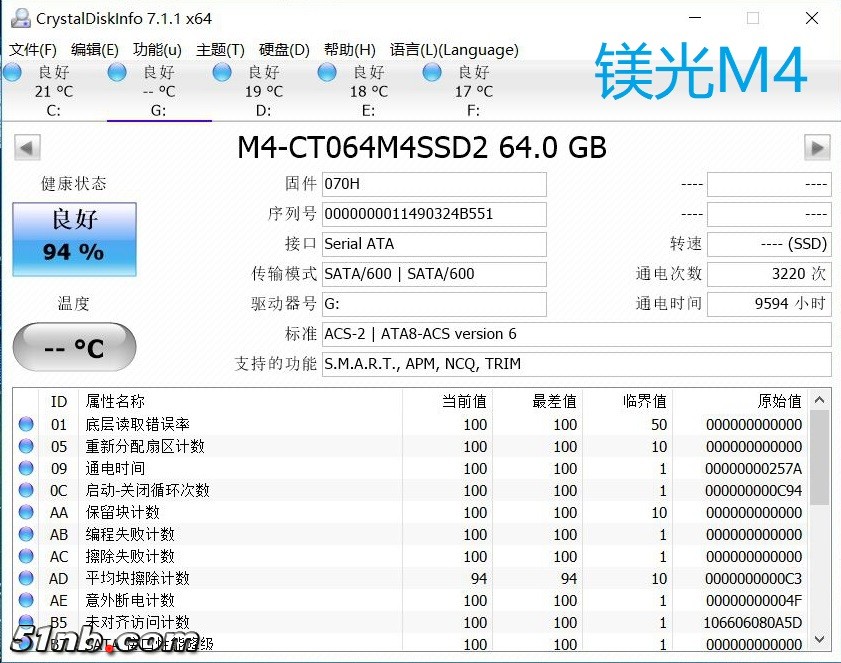Click the S.M.A.R.T., APM, NCQ, TRIM field
Screen dimensions: 841x663
pyautogui.click(x=577, y=364)
